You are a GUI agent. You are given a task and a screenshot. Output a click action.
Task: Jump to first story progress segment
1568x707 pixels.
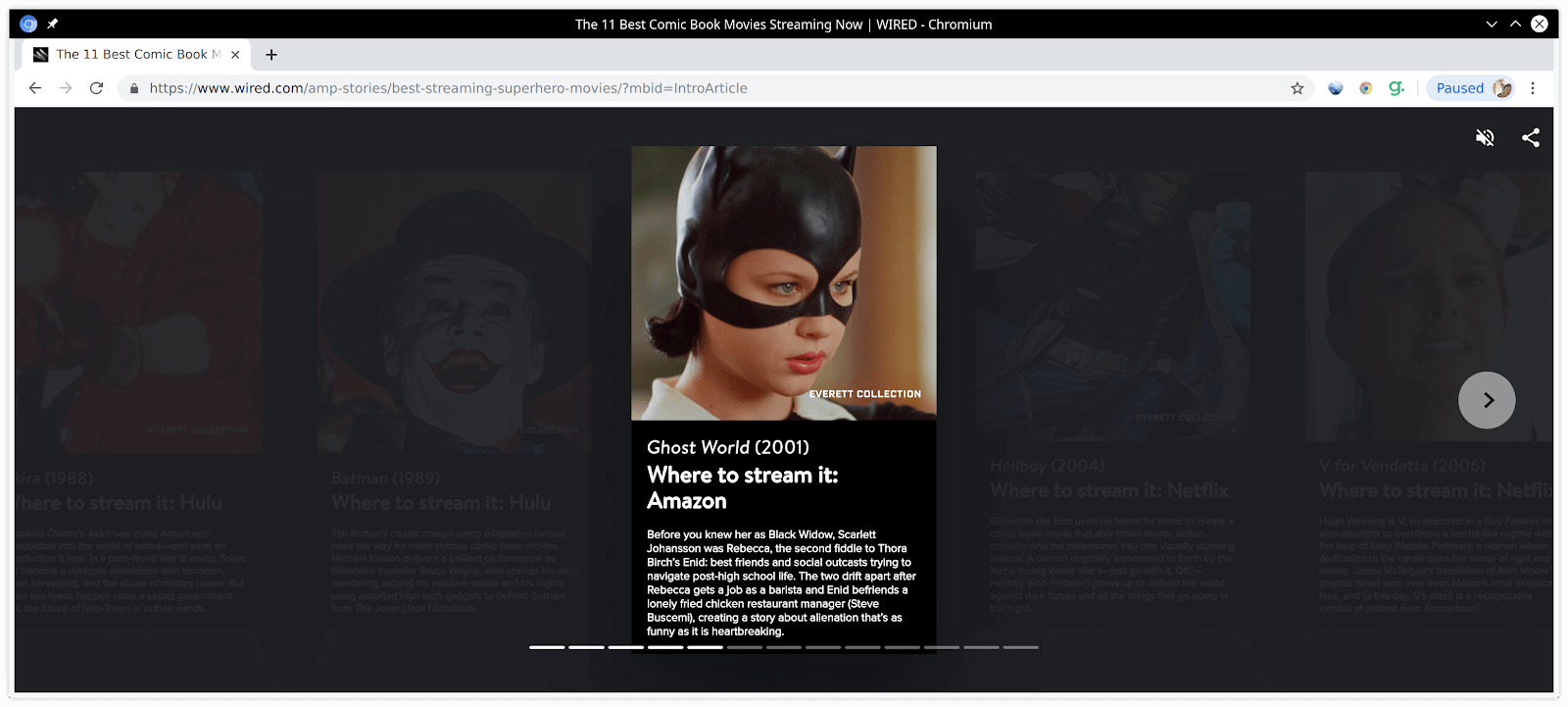tap(547, 647)
